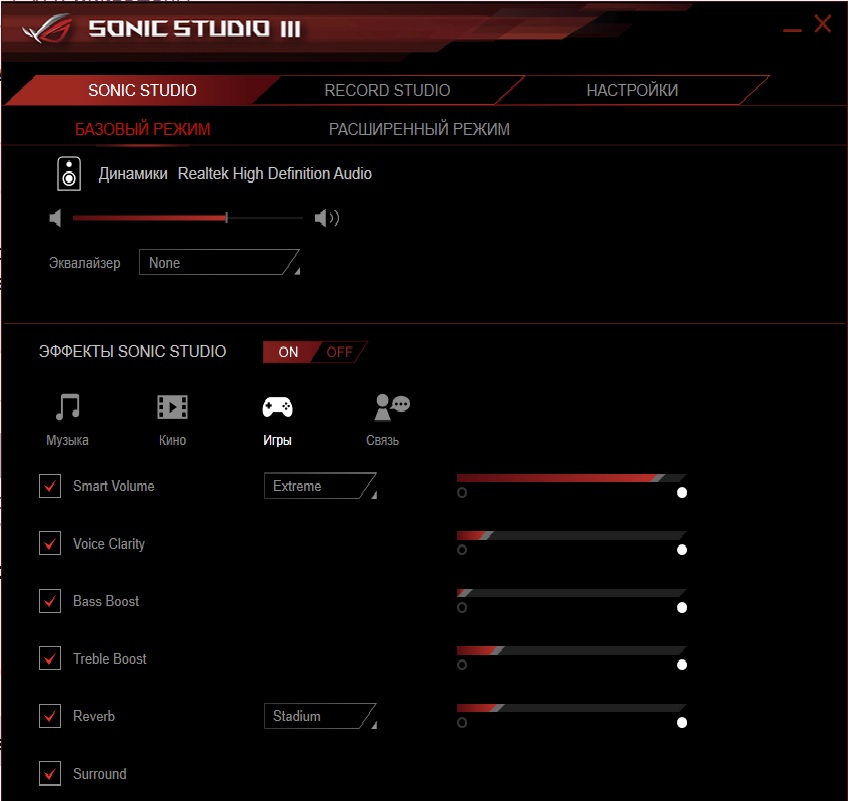The height and width of the screenshot is (801, 848).
Task: Set Bass Boost to minimum circle
Action: click(x=462, y=607)
